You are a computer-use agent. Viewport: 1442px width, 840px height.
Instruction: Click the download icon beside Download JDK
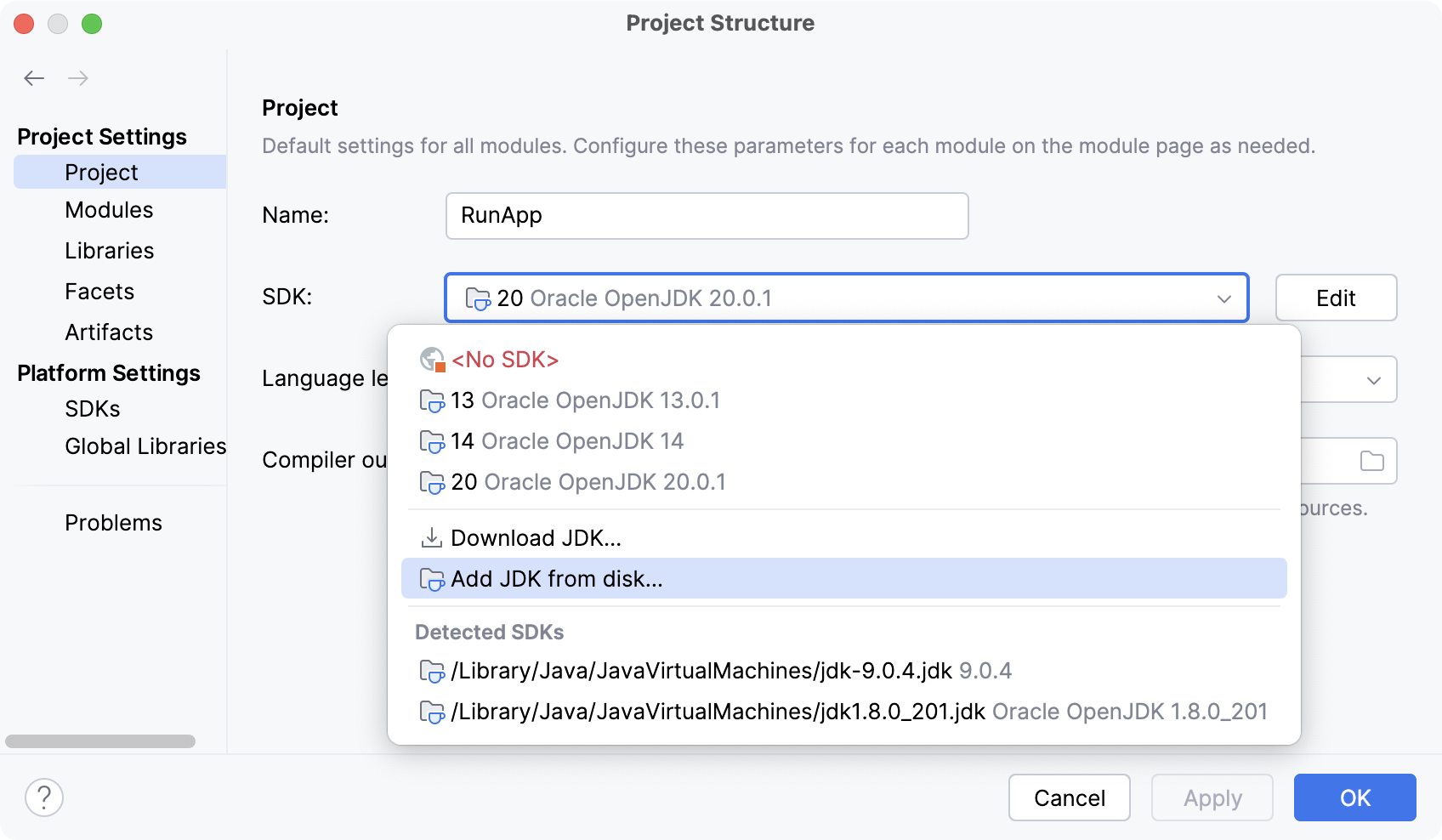(x=432, y=536)
